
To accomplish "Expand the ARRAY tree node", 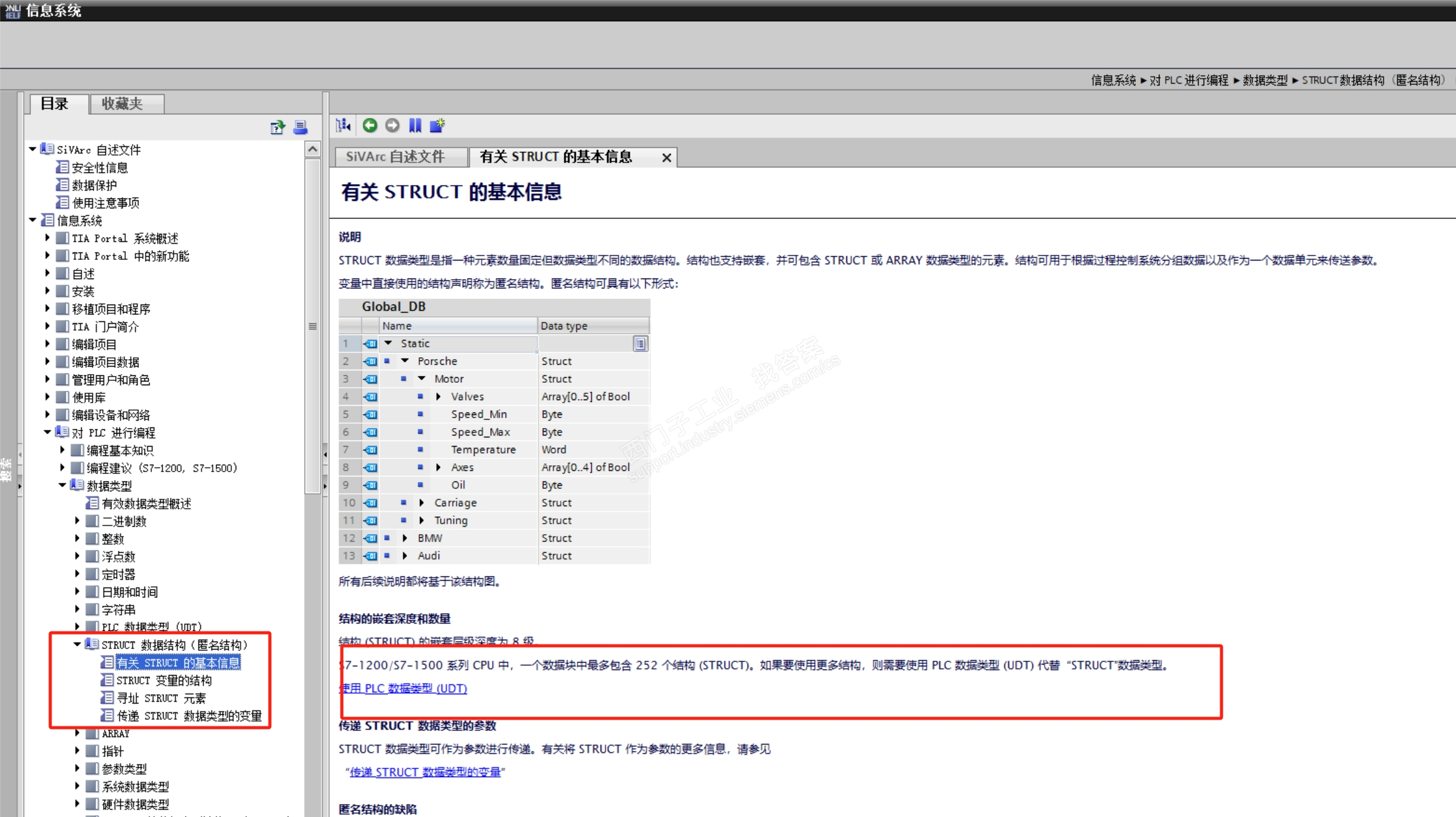I will tap(78, 733).
